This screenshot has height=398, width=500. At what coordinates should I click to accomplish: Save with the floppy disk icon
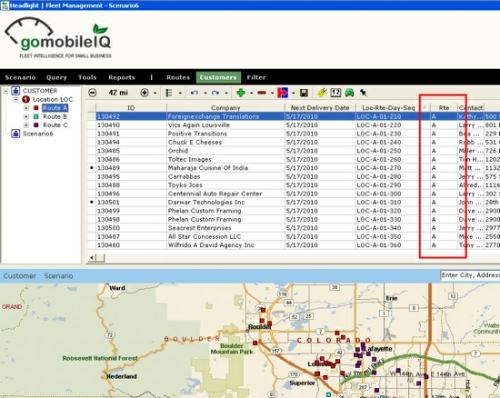304,93
